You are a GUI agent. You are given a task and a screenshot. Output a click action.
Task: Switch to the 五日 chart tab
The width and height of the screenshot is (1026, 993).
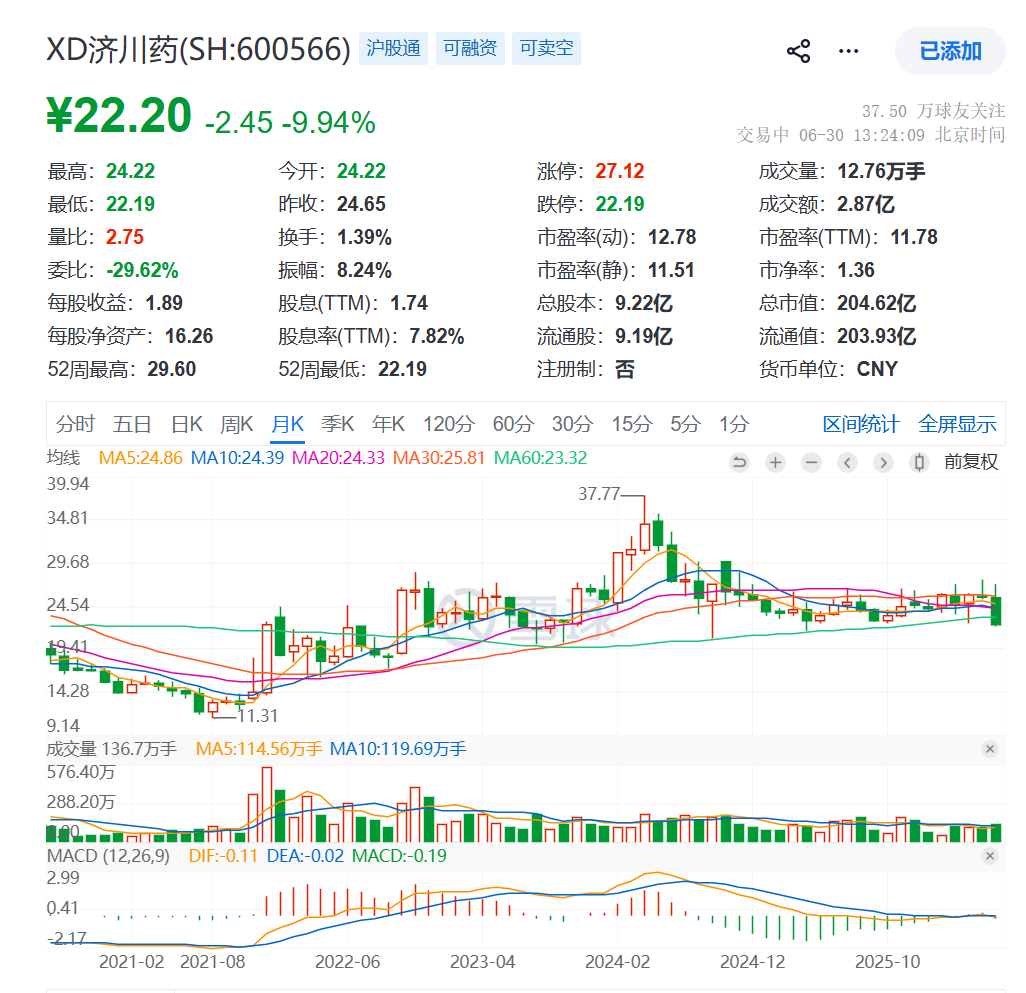tap(132, 424)
